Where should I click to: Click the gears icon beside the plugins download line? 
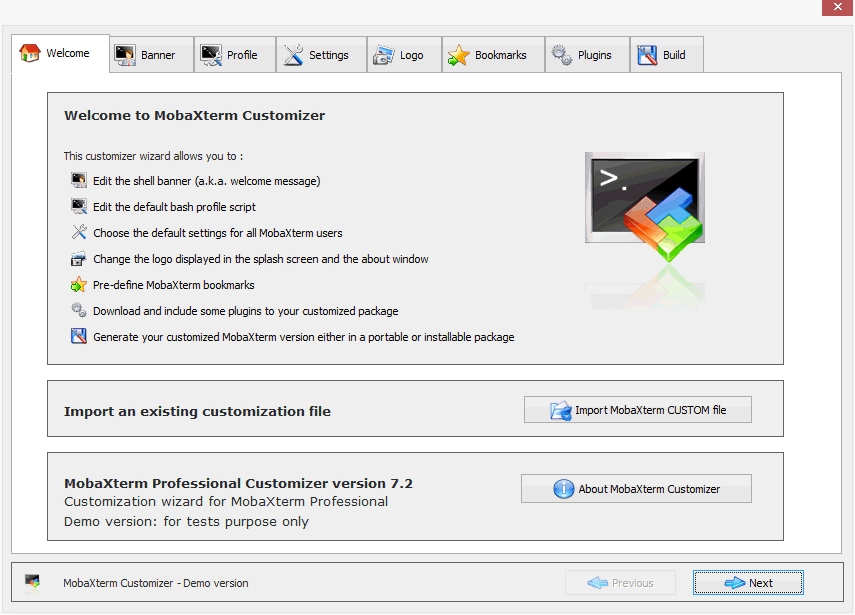tap(78, 310)
